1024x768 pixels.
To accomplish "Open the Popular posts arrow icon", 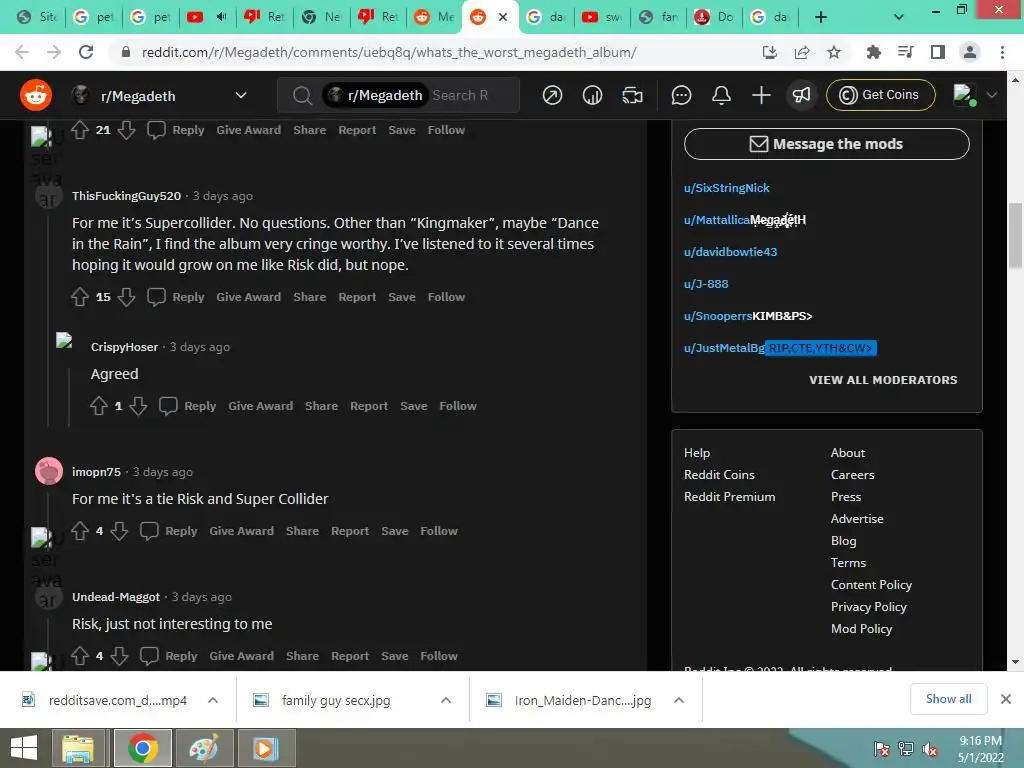I will coord(552,95).
